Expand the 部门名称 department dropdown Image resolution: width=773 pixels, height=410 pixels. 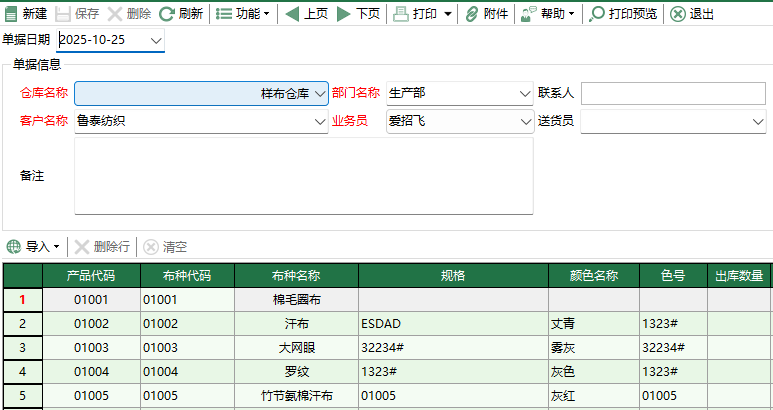(x=525, y=93)
